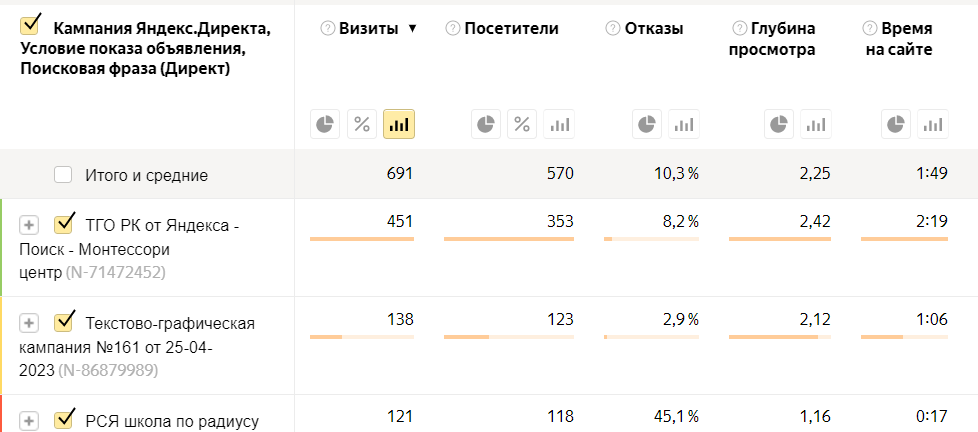Expand Текстово-графическая кампания №161 row

coord(30,323)
